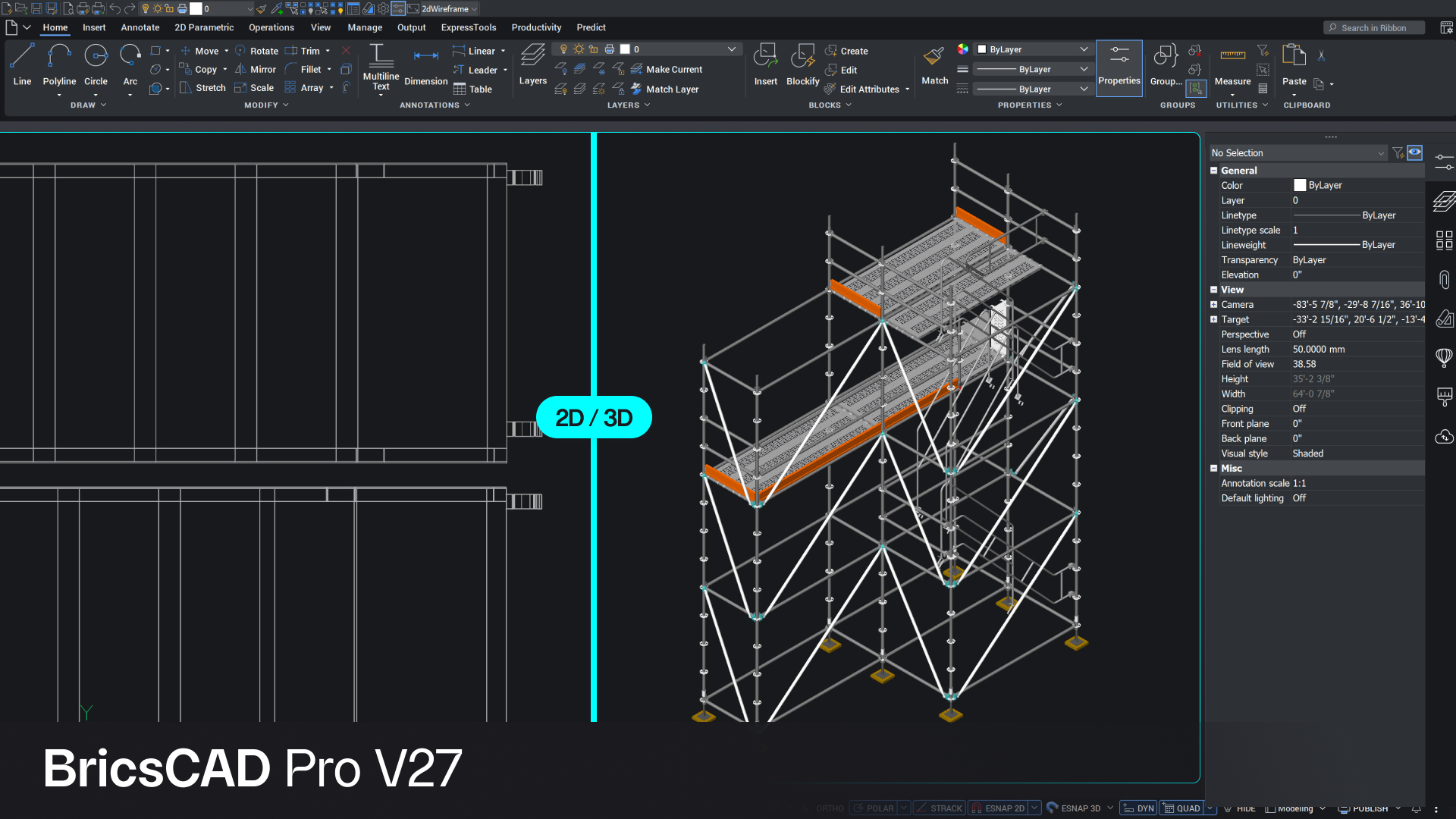
Task: Click the Color ByLayer swatch in properties
Action: point(1300,186)
